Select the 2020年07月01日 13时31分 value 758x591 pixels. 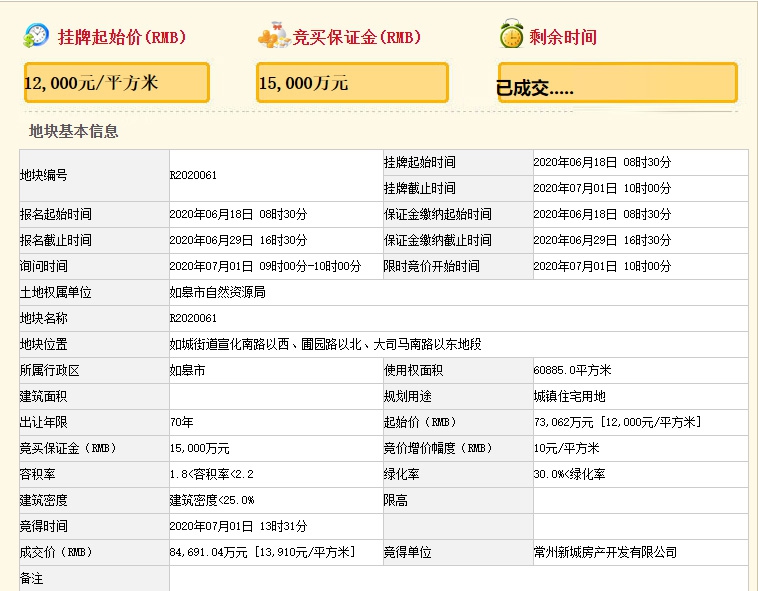(238, 526)
